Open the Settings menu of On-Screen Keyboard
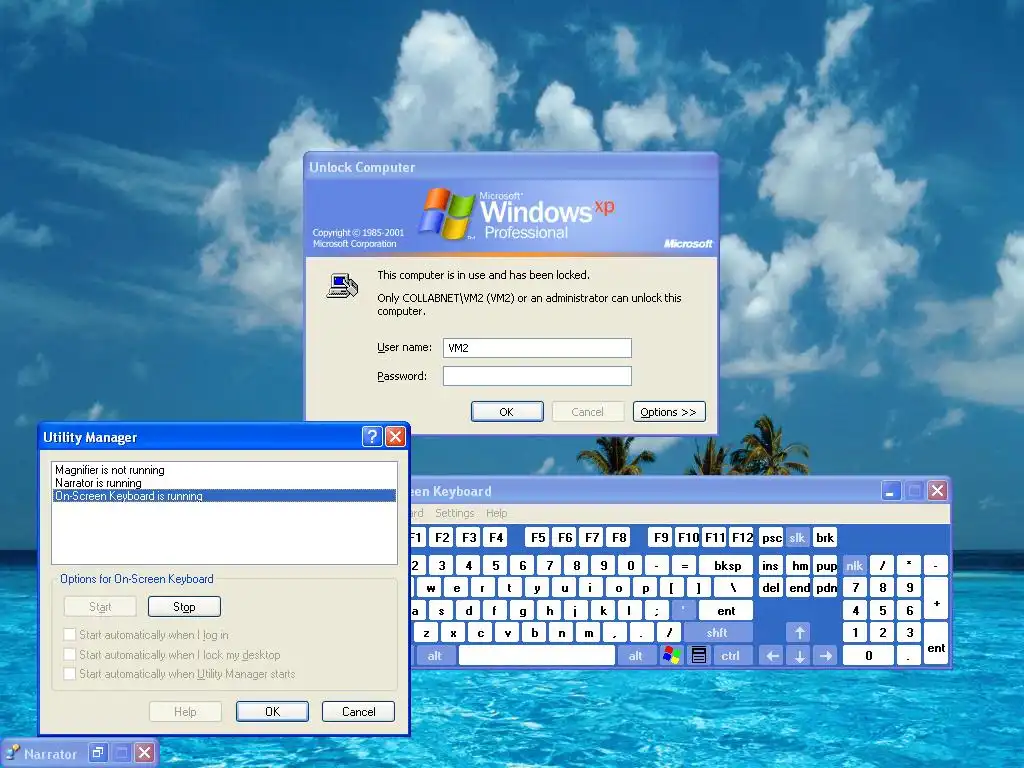This screenshot has height=768, width=1024. [x=455, y=513]
